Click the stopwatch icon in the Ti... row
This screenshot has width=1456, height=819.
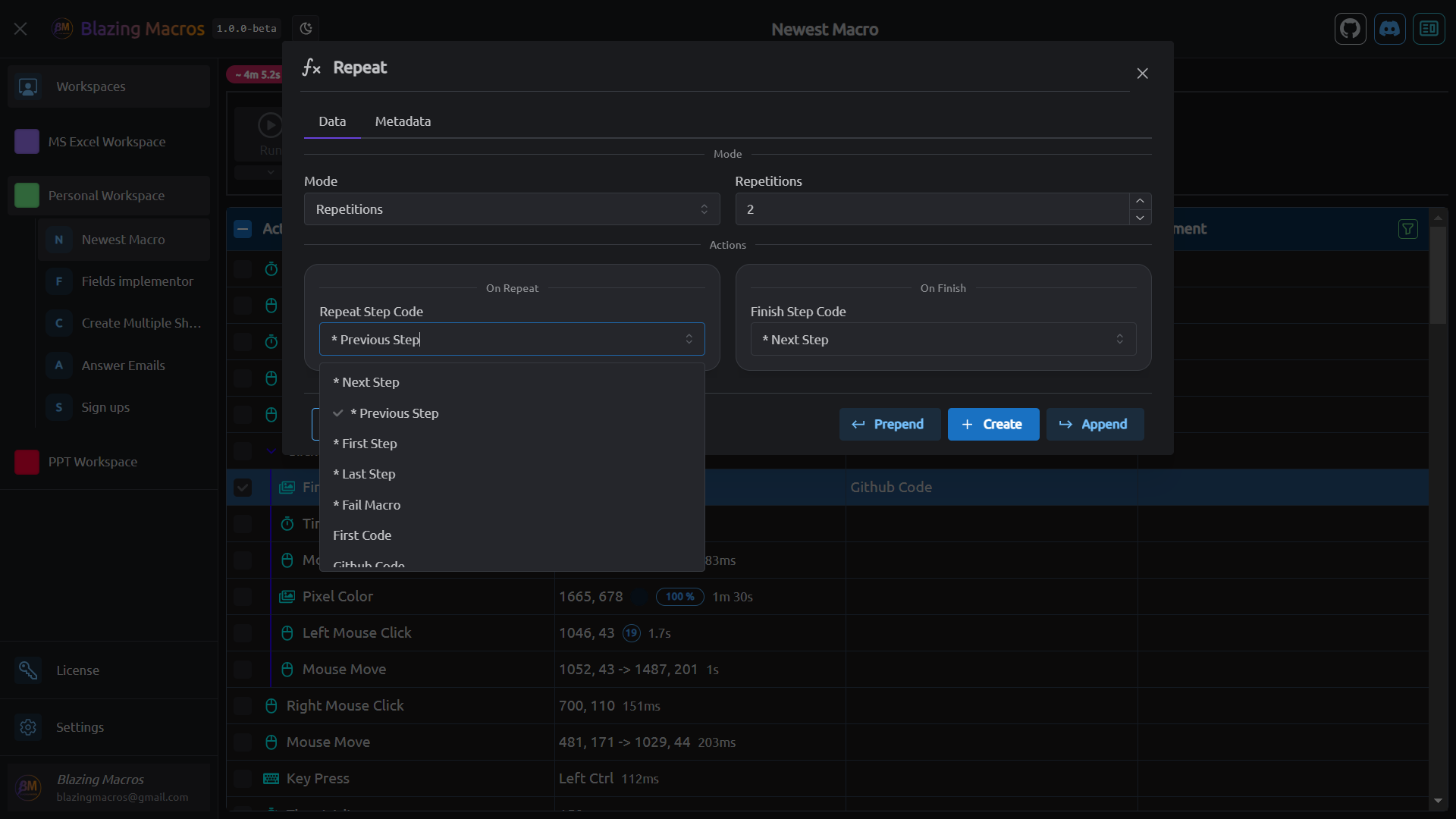pos(287,524)
